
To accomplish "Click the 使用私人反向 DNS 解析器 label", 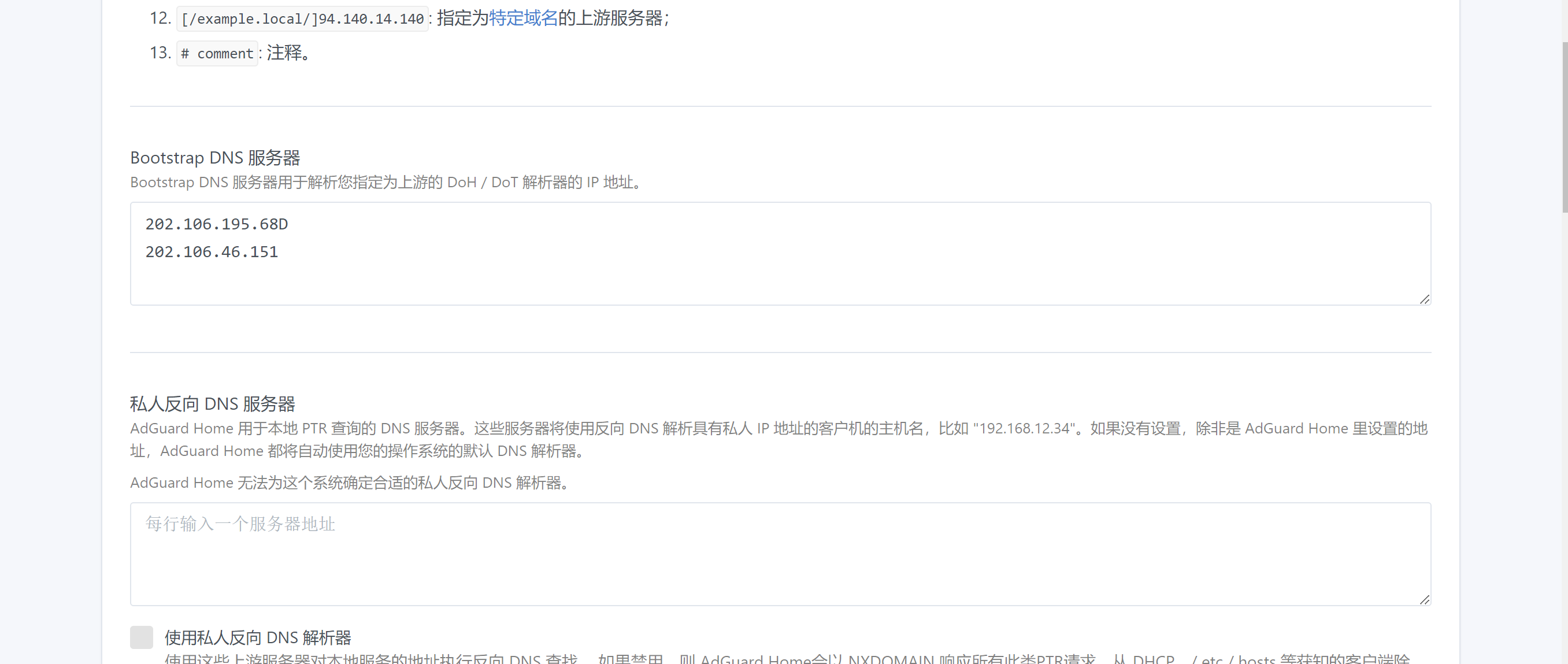I will coord(258,637).
